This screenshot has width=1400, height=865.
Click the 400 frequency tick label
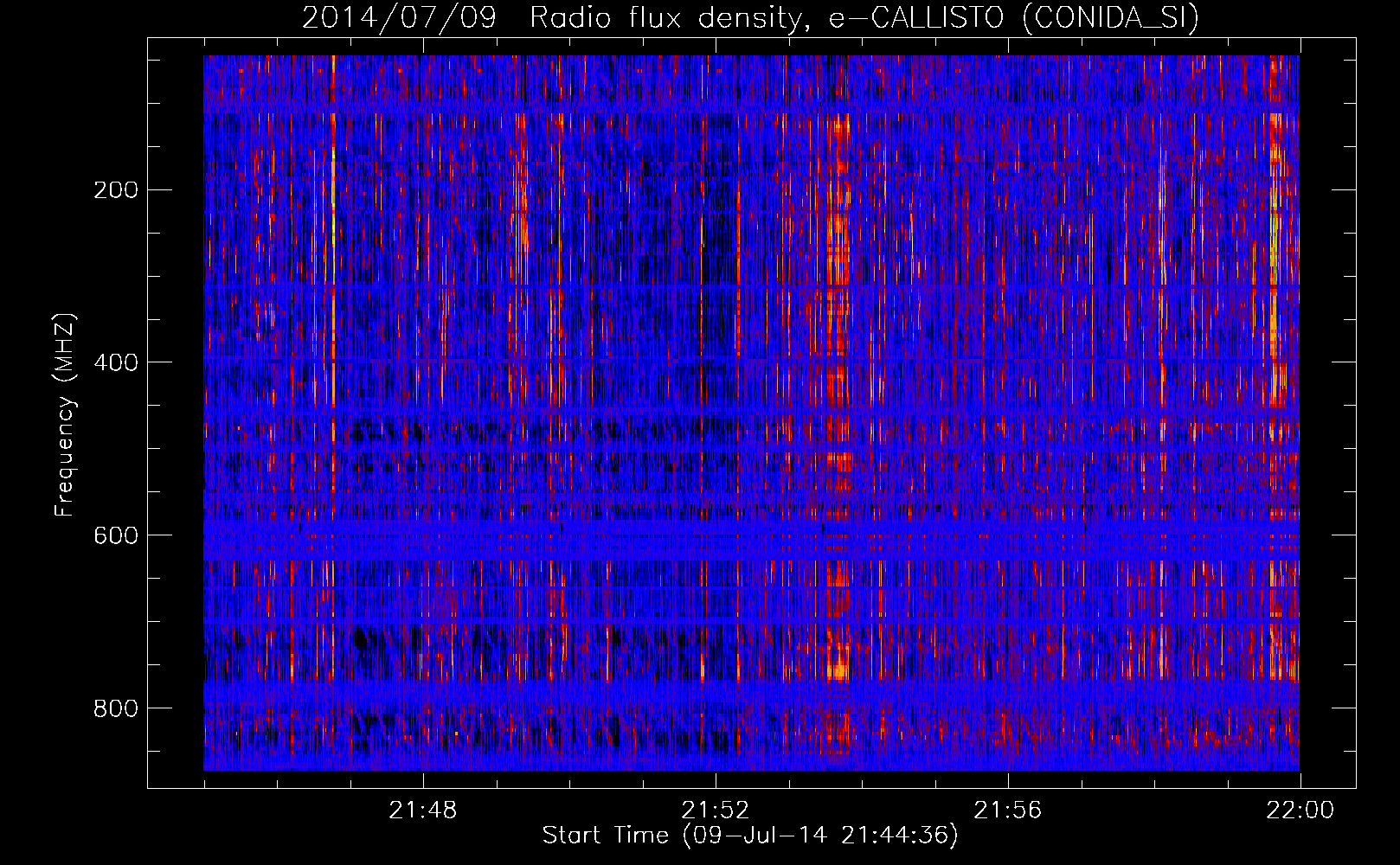(116, 362)
